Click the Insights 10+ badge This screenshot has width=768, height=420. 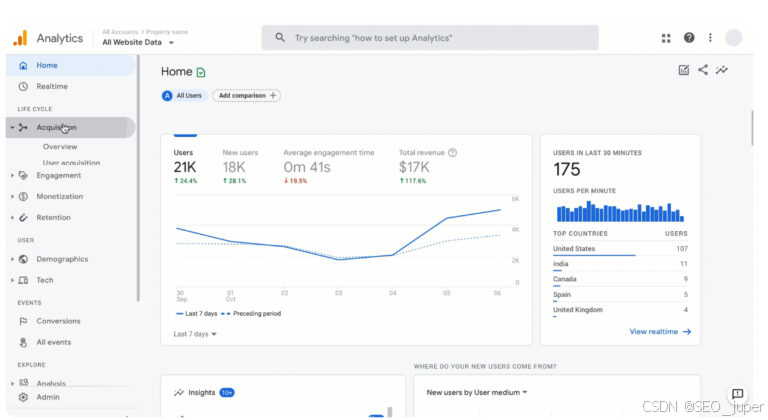(x=227, y=393)
